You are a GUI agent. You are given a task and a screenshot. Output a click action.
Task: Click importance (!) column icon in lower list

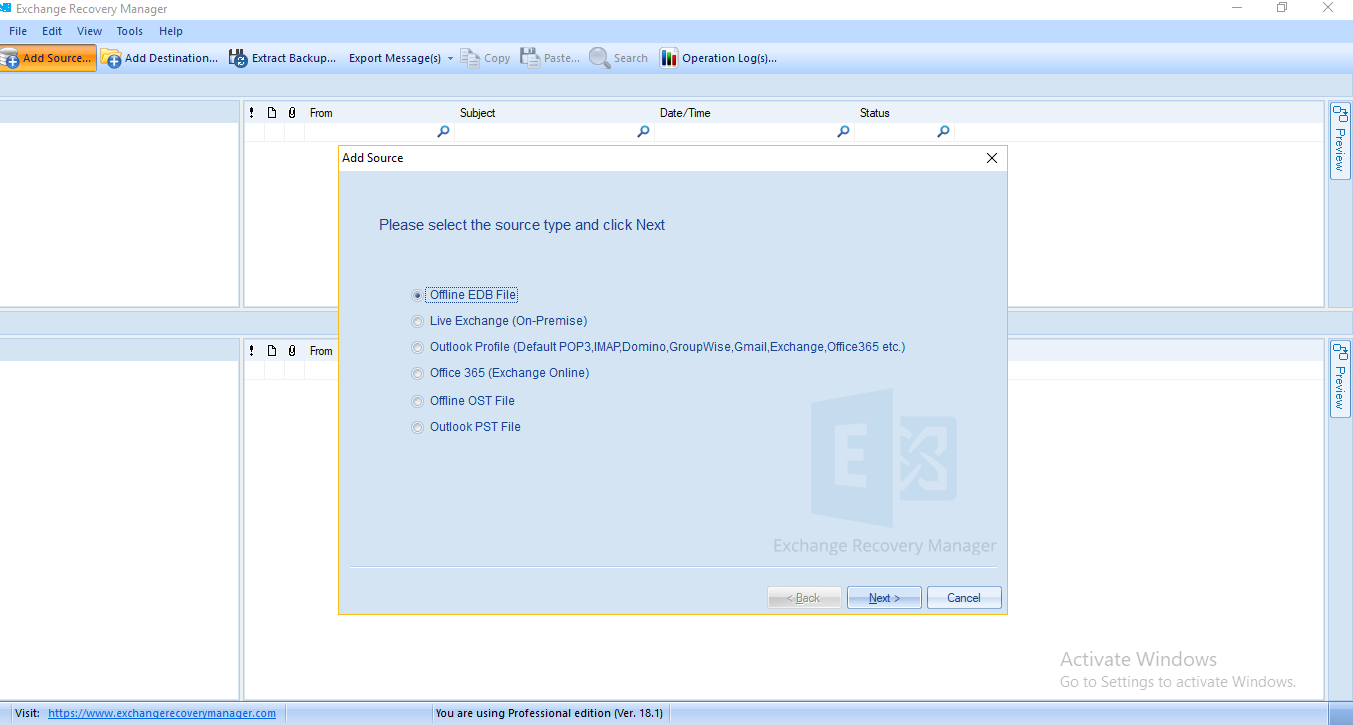coord(252,351)
